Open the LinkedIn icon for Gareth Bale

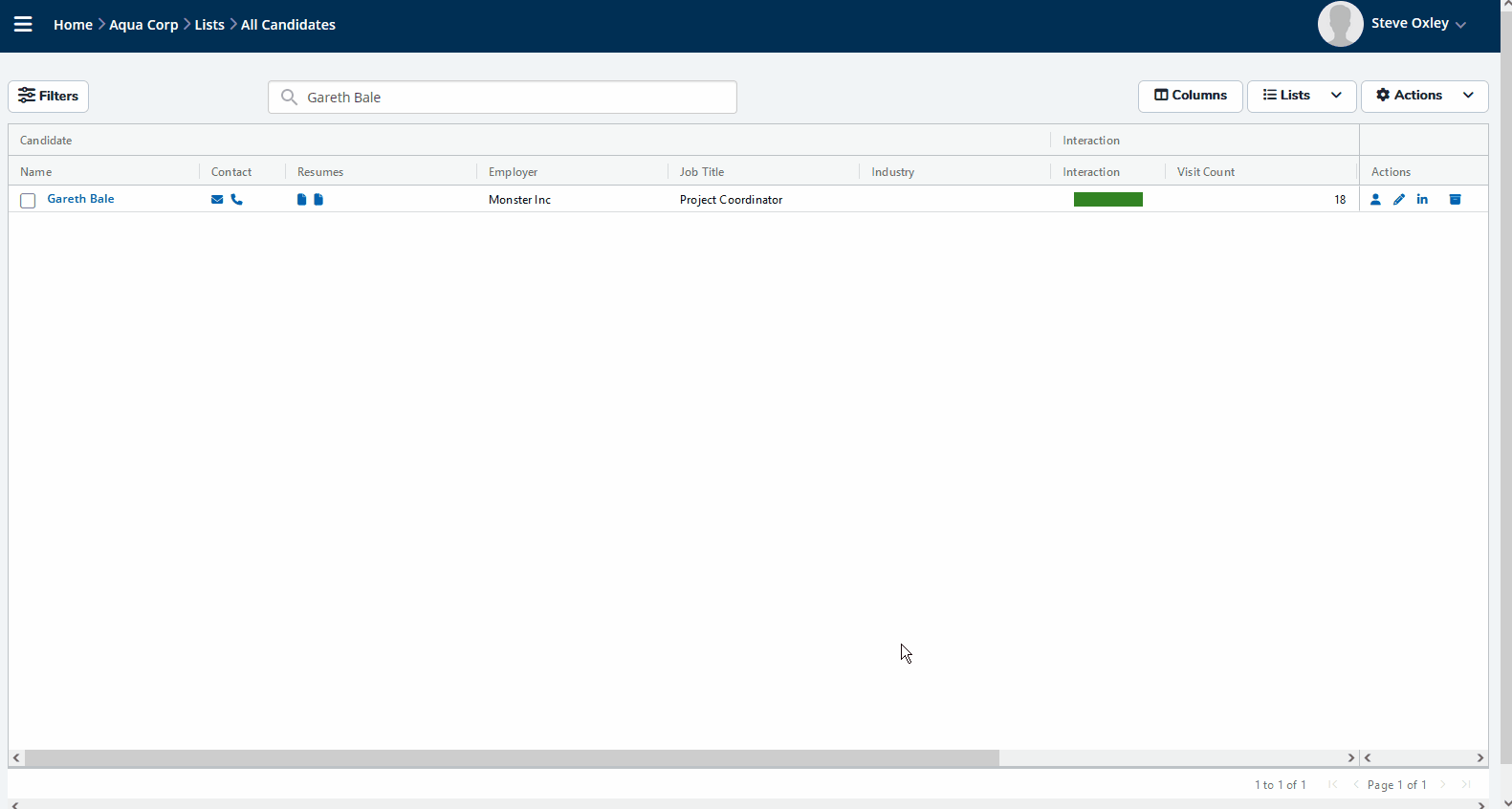point(1423,200)
